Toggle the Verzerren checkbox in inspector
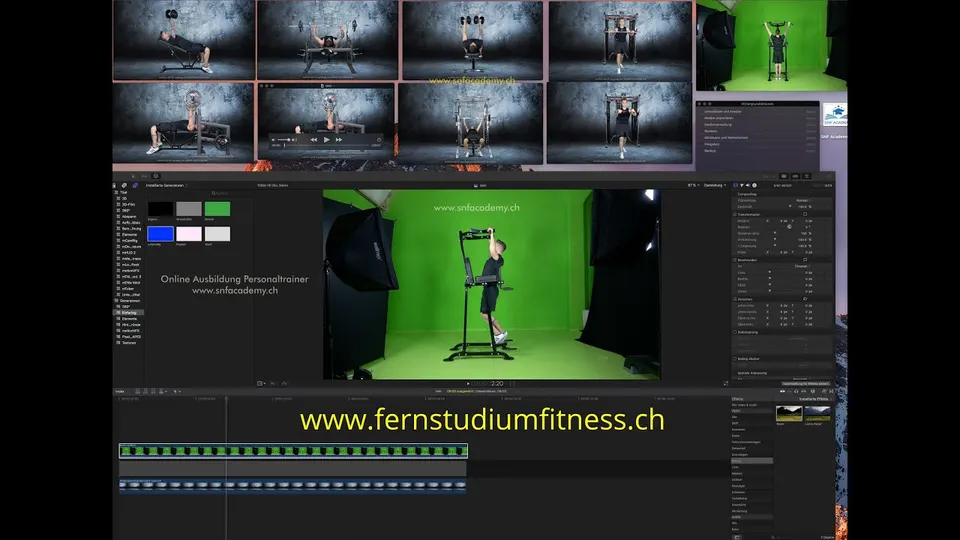 coord(735,299)
